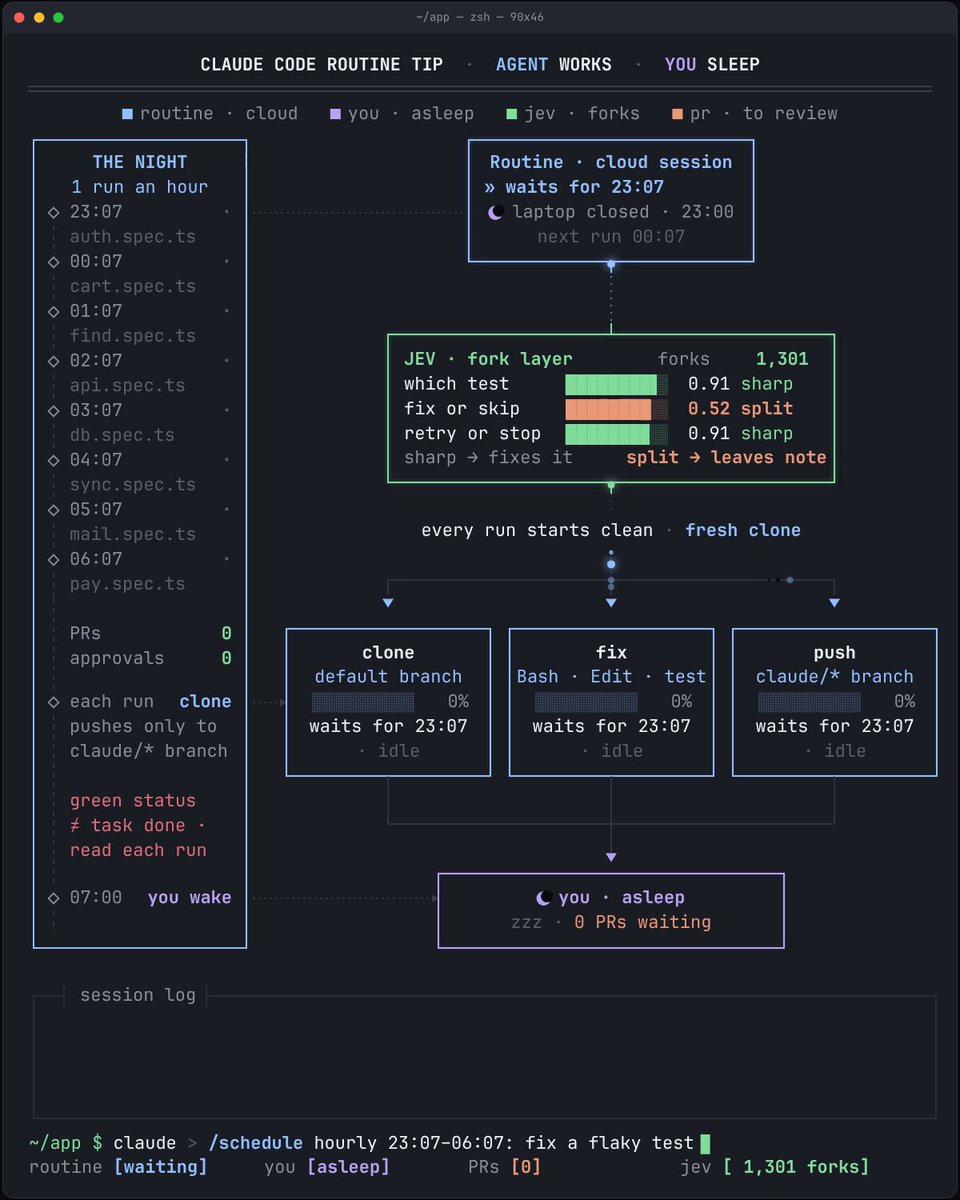
Task: Click the green bar for retry or stop
Action: (616, 434)
